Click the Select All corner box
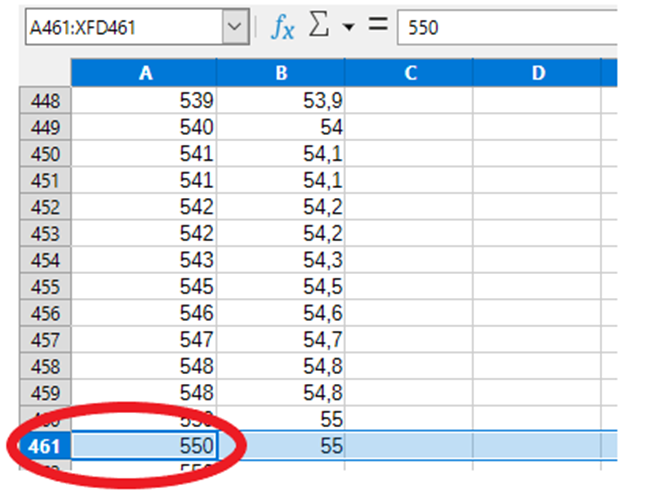The image size is (658, 497). (45, 73)
